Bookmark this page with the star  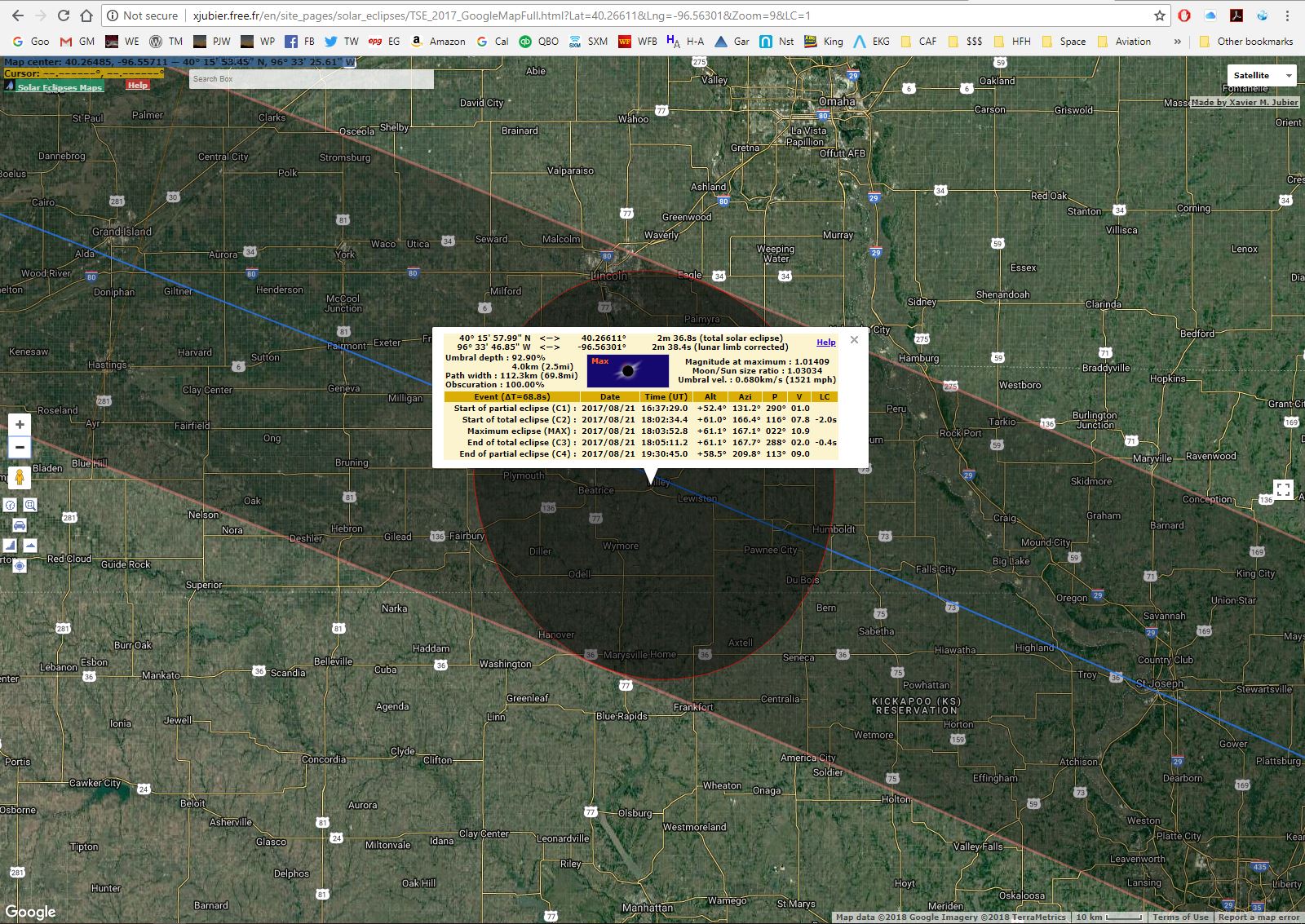(x=1159, y=15)
